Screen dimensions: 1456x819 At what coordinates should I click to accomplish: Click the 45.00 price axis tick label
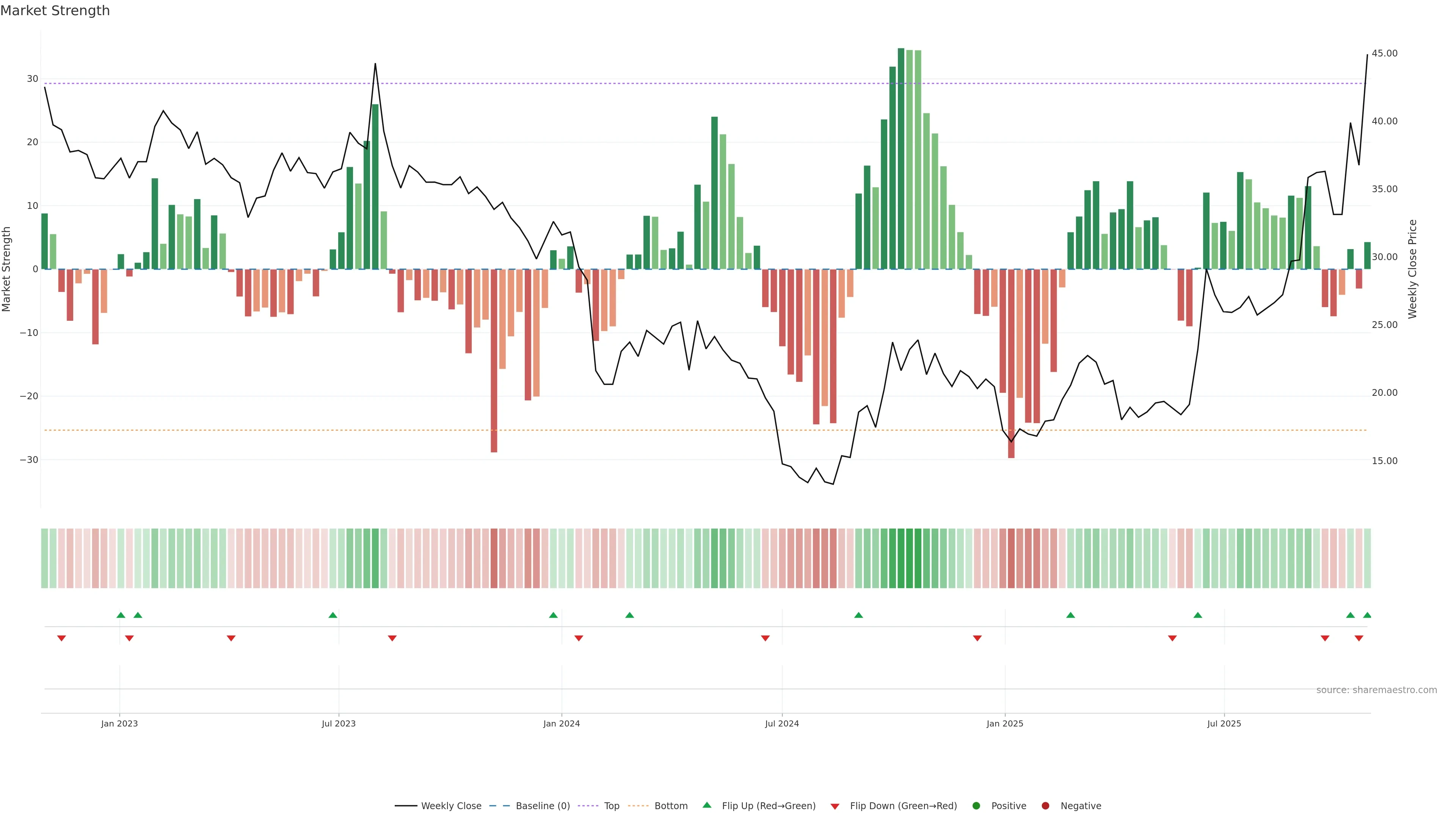(1384, 53)
